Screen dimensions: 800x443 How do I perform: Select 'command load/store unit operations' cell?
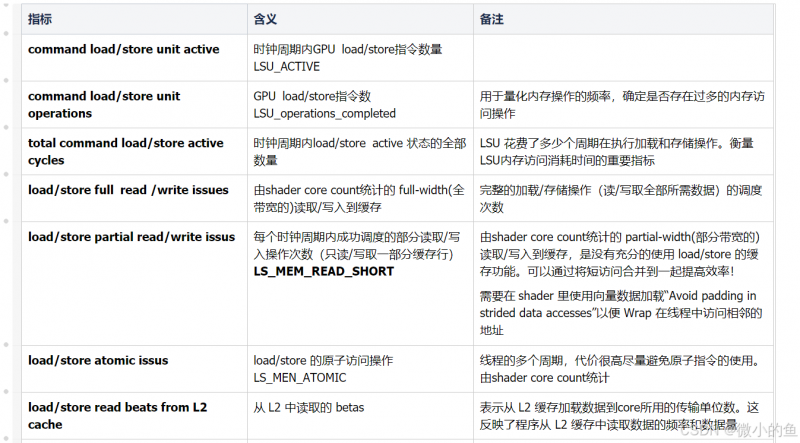pyautogui.click(x=134, y=105)
